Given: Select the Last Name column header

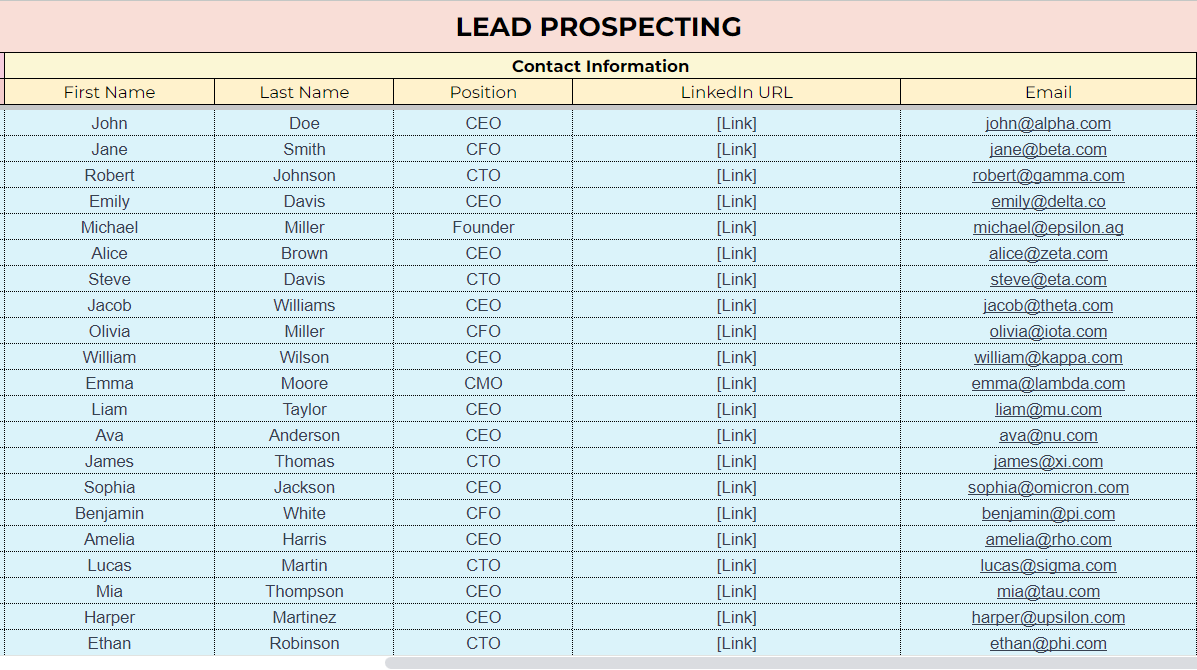Looking at the screenshot, I should coord(304,92).
